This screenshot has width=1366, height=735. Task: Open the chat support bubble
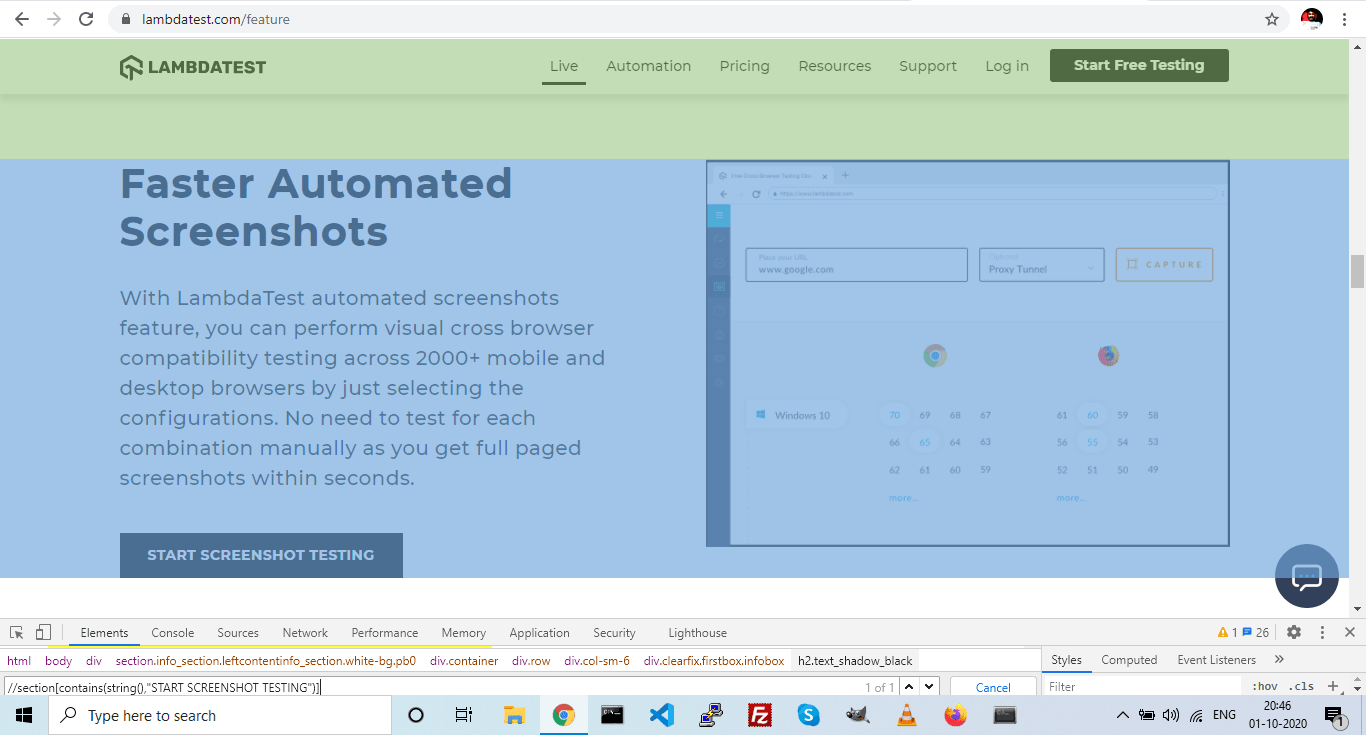1306,577
